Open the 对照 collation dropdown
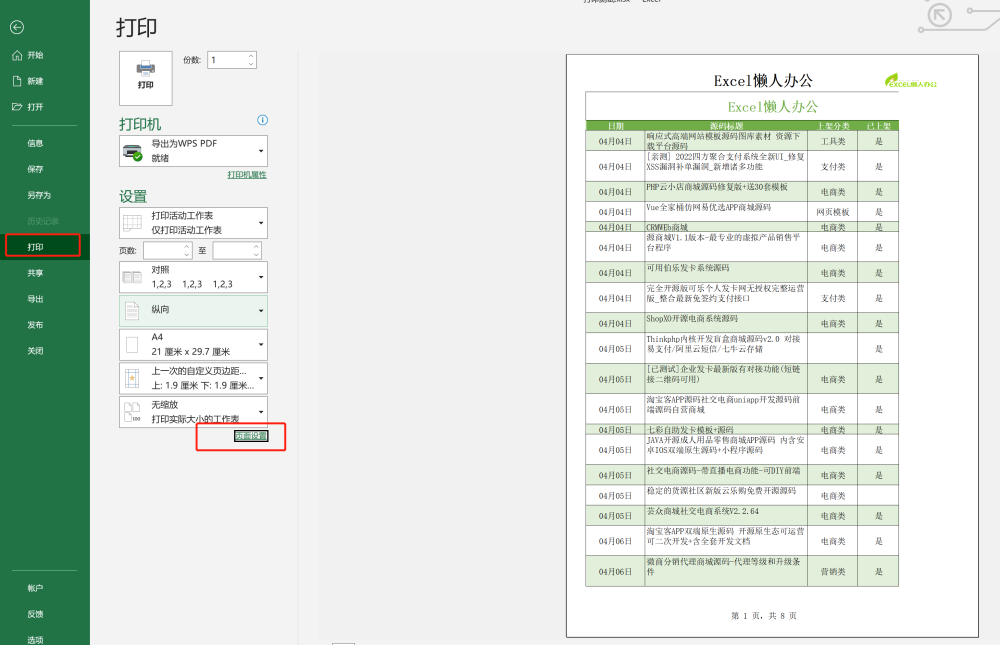 (193, 277)
